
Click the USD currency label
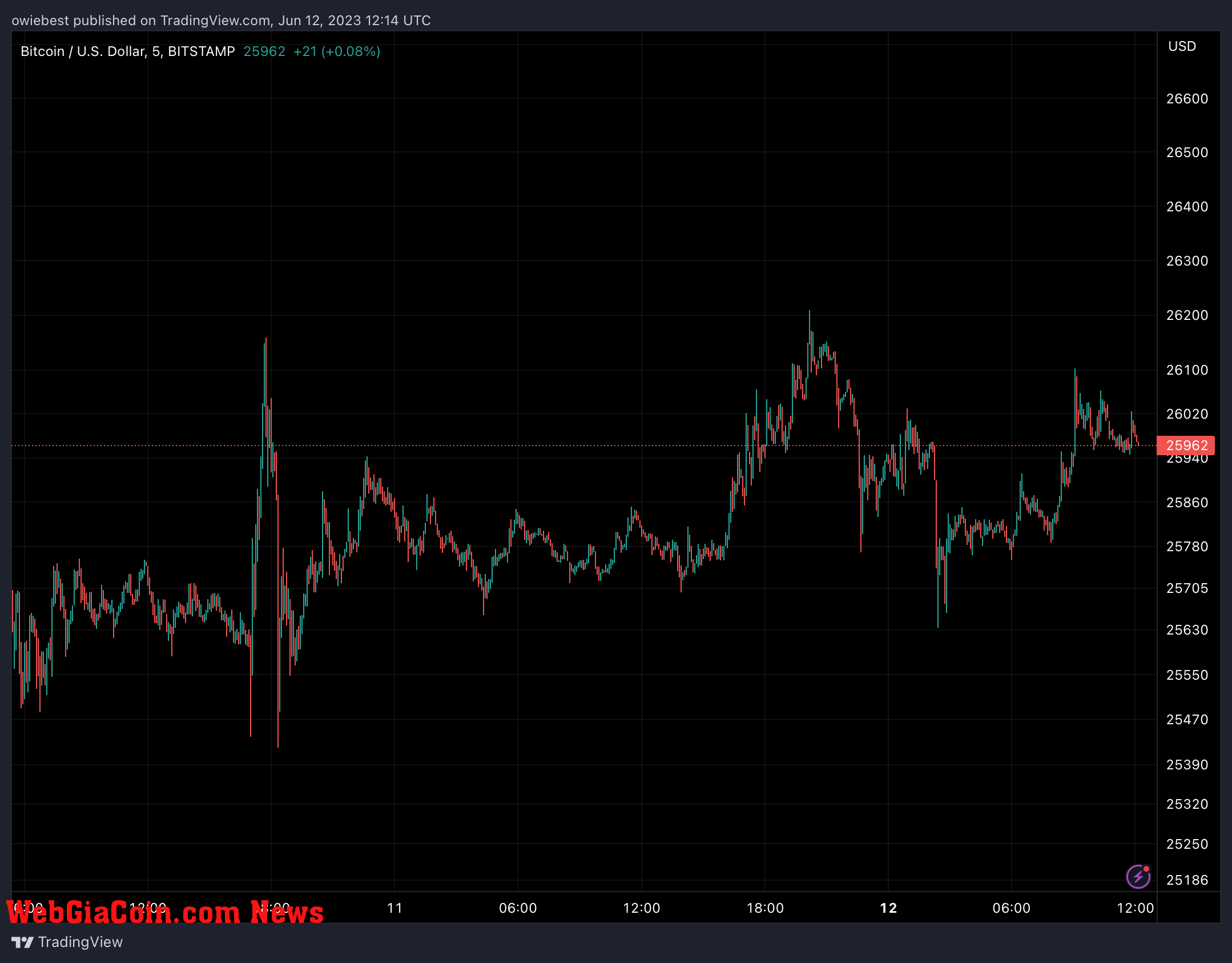click(1182, 46)
